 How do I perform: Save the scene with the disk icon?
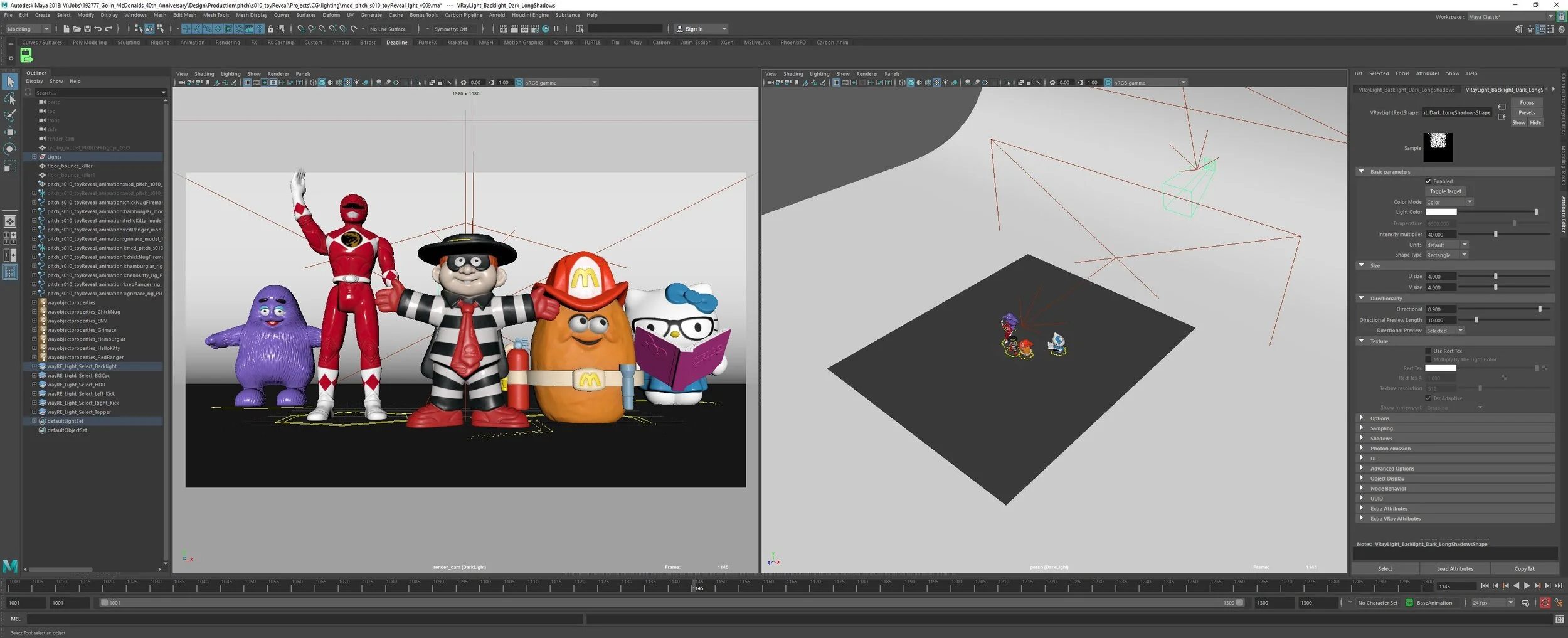(x=87, y=29)
